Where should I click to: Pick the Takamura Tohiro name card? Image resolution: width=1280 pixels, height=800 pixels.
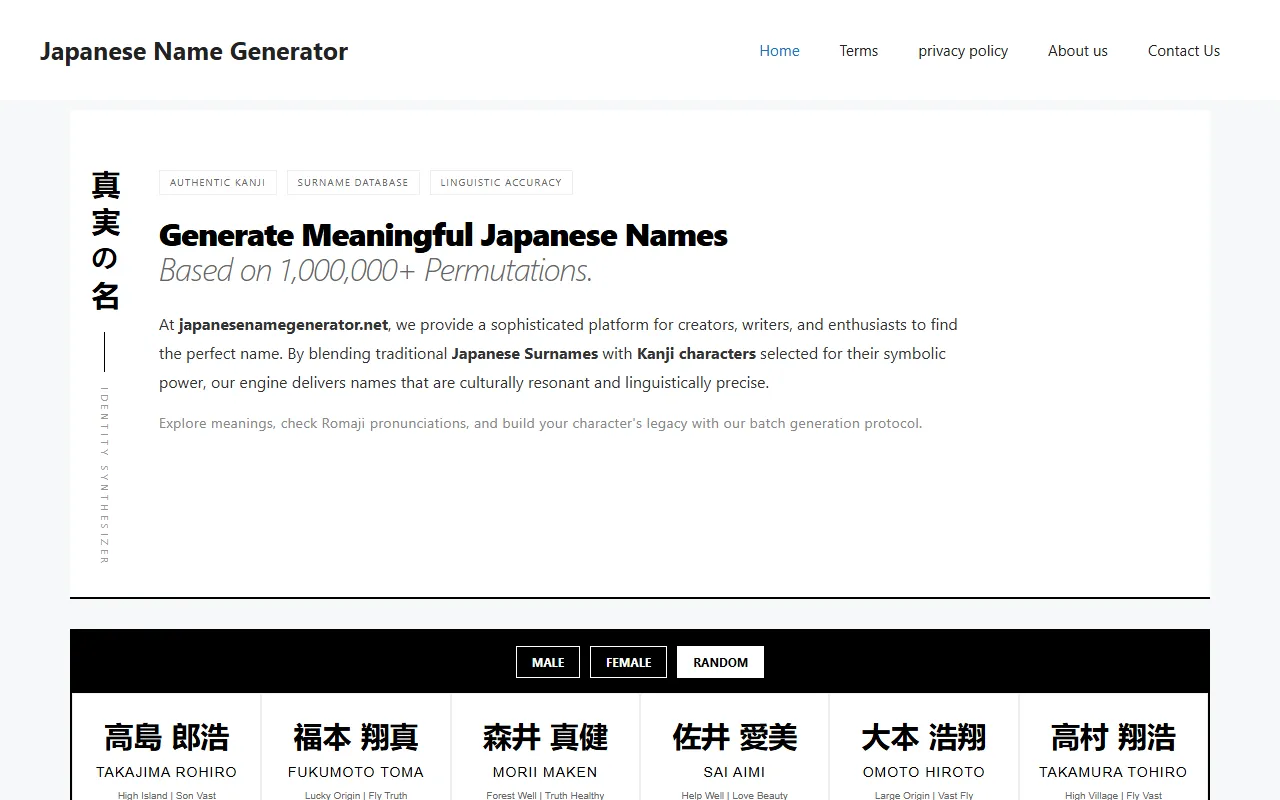[1113, 750]
